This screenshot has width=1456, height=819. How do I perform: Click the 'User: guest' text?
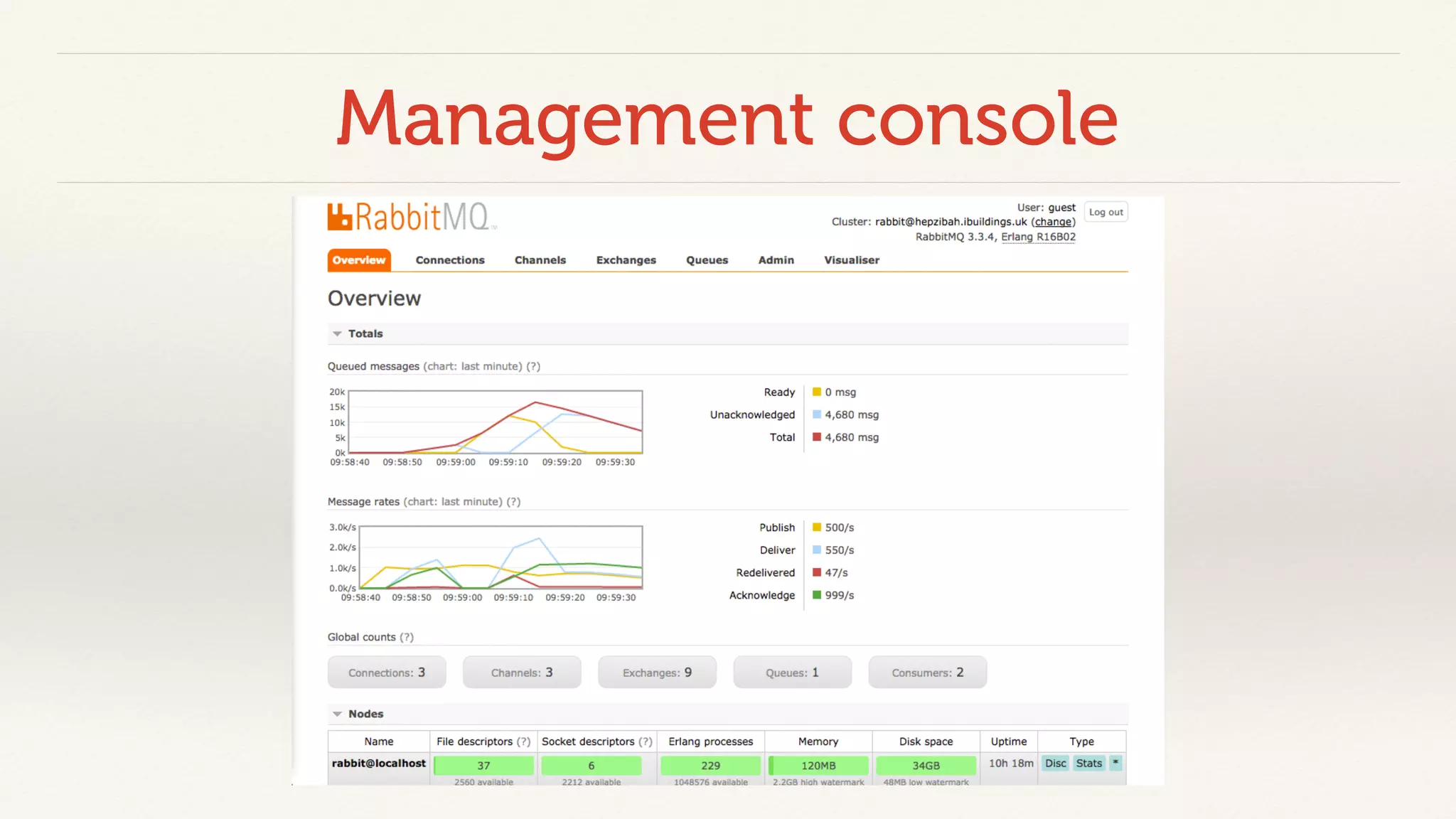(1046, 208)
